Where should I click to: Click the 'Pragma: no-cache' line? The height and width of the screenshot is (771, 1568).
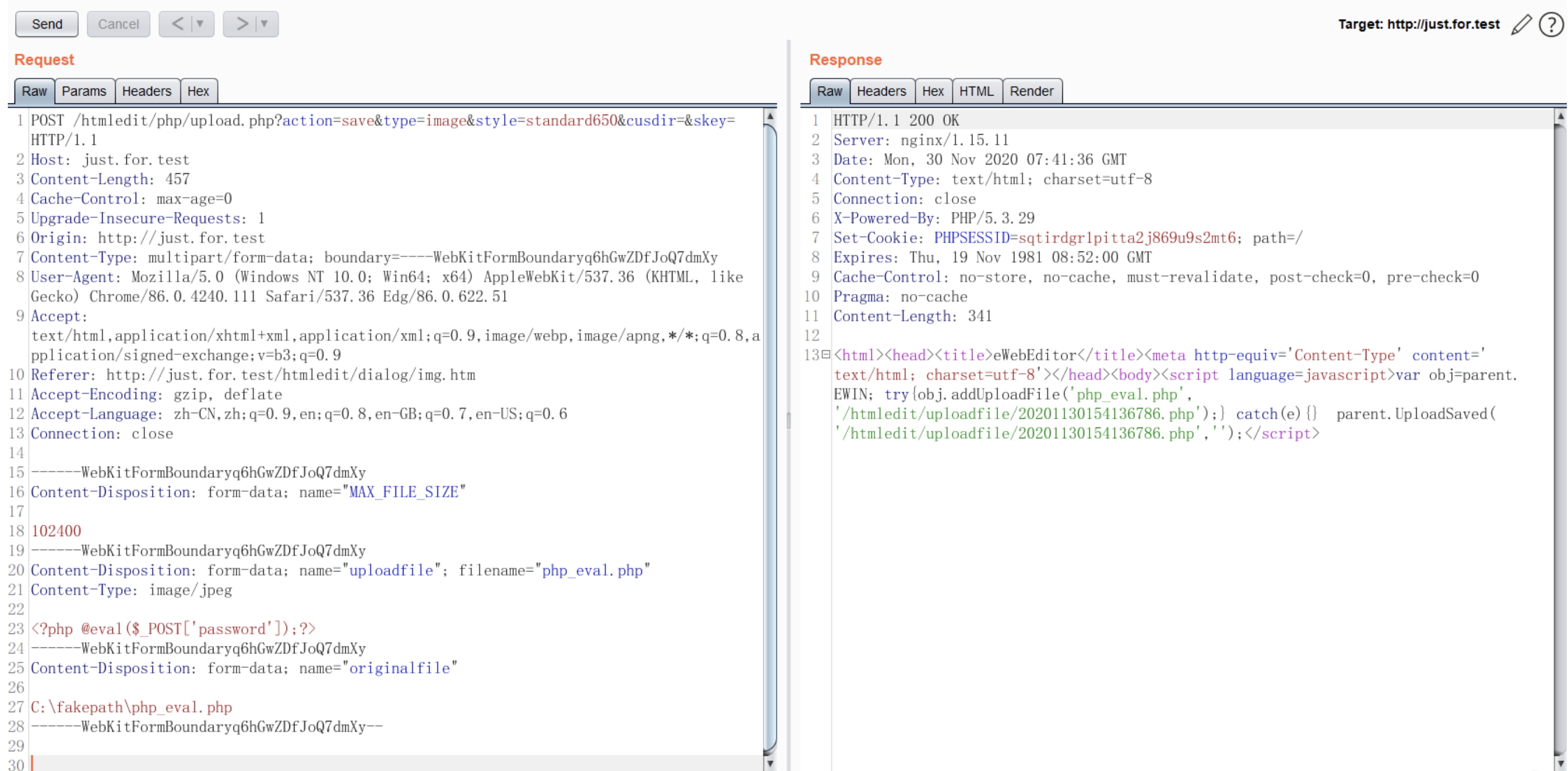click(900, 296)
